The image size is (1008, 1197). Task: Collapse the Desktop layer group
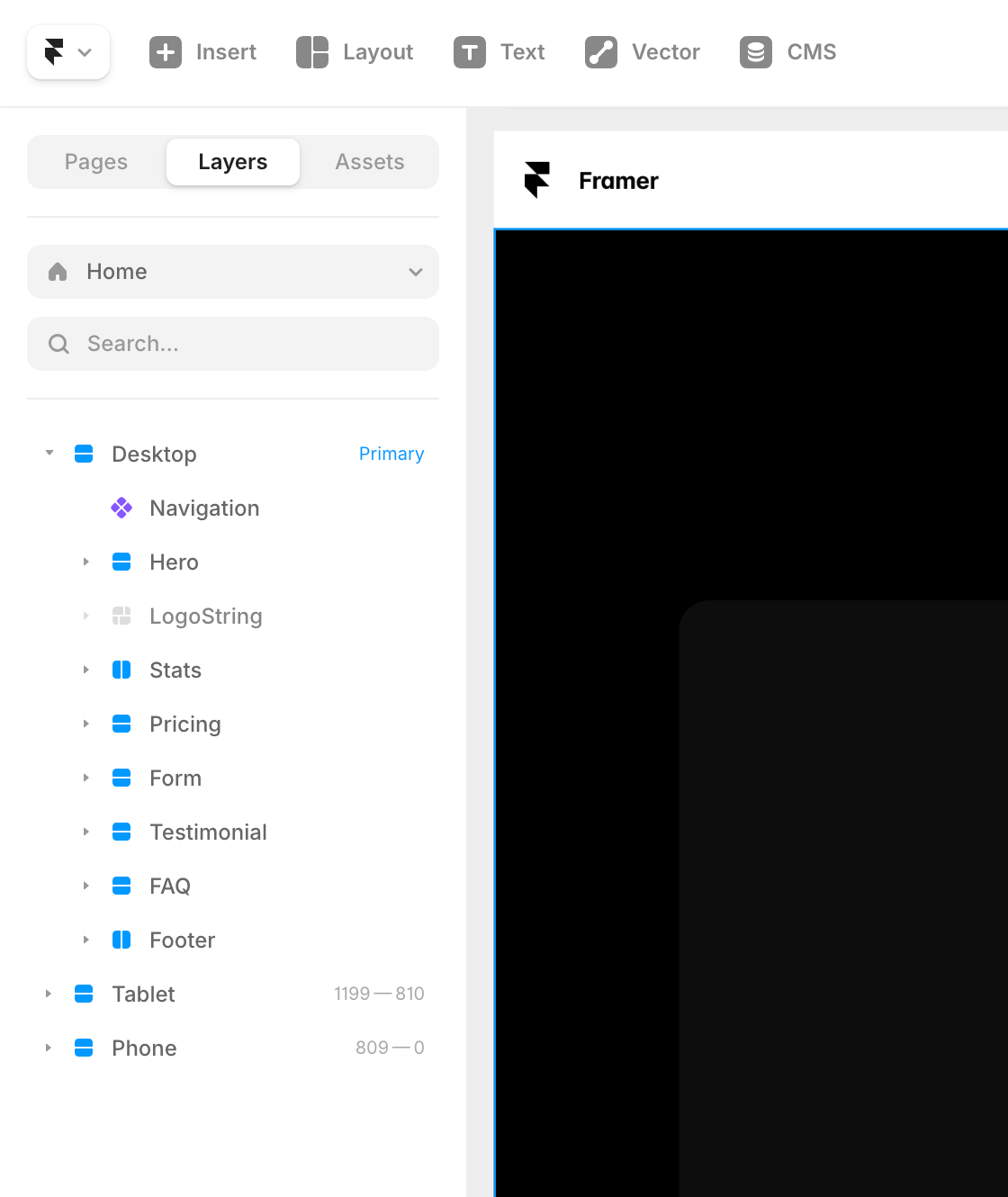coord(49,453)
